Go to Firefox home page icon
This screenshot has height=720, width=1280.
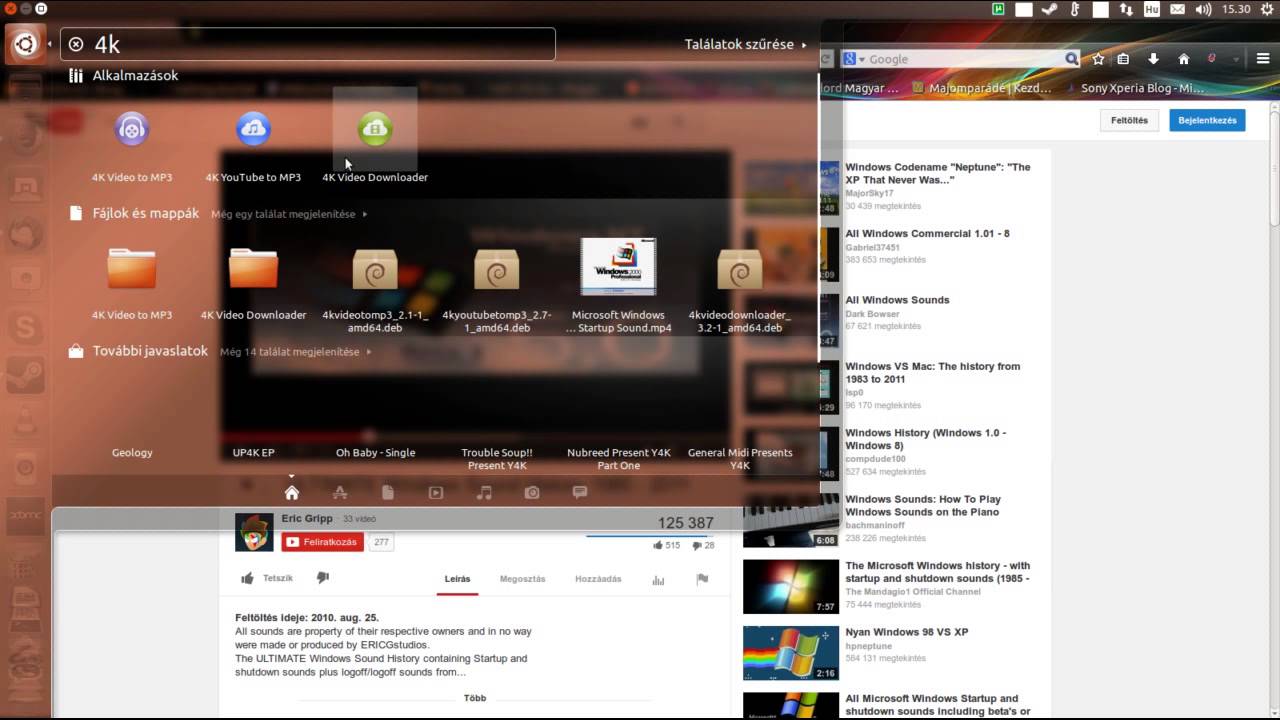point(1184,59)
